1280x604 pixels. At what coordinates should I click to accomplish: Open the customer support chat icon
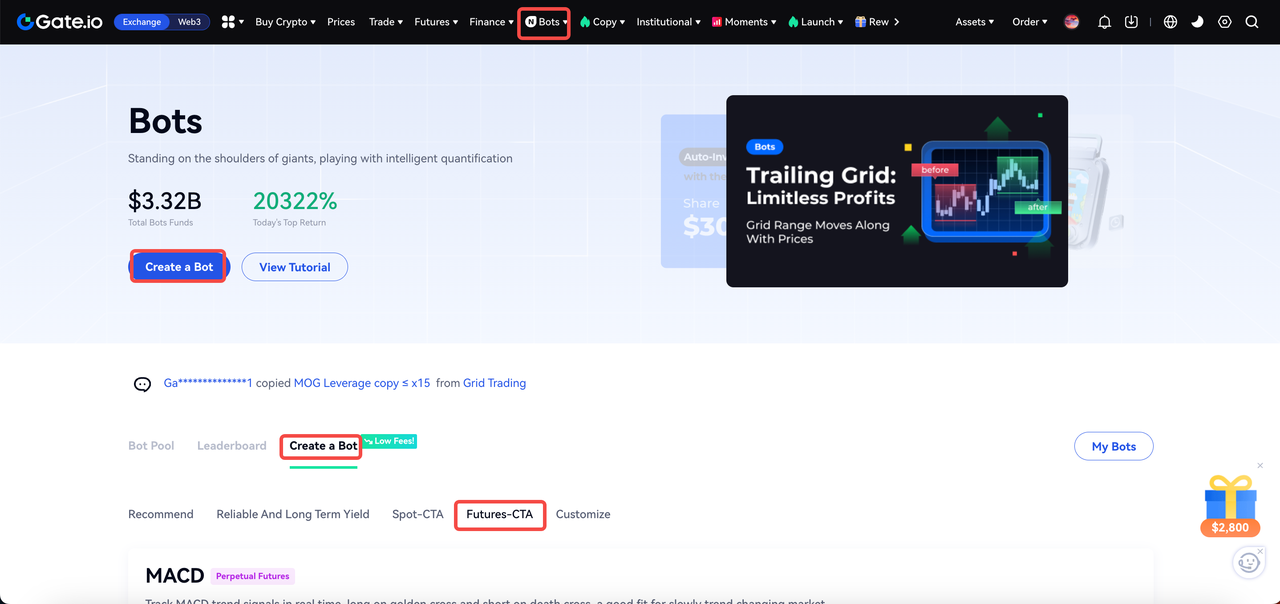pyautogui.click(x=1248, y=563)
